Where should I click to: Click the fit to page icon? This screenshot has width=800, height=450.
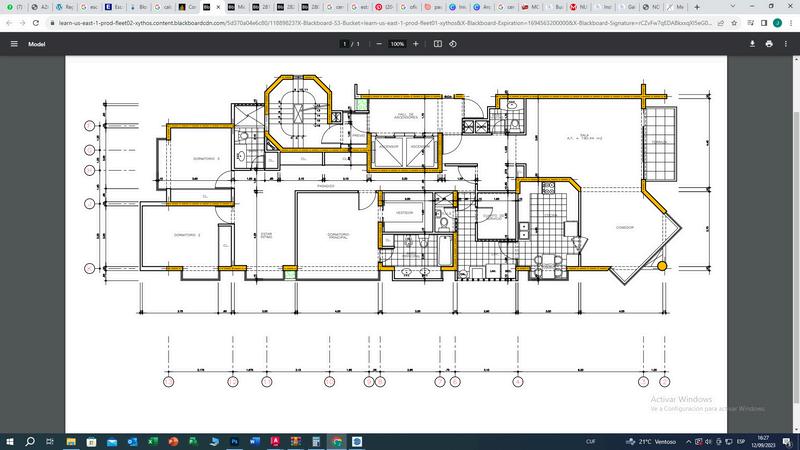pyautogui.click(x=438, y=44)
